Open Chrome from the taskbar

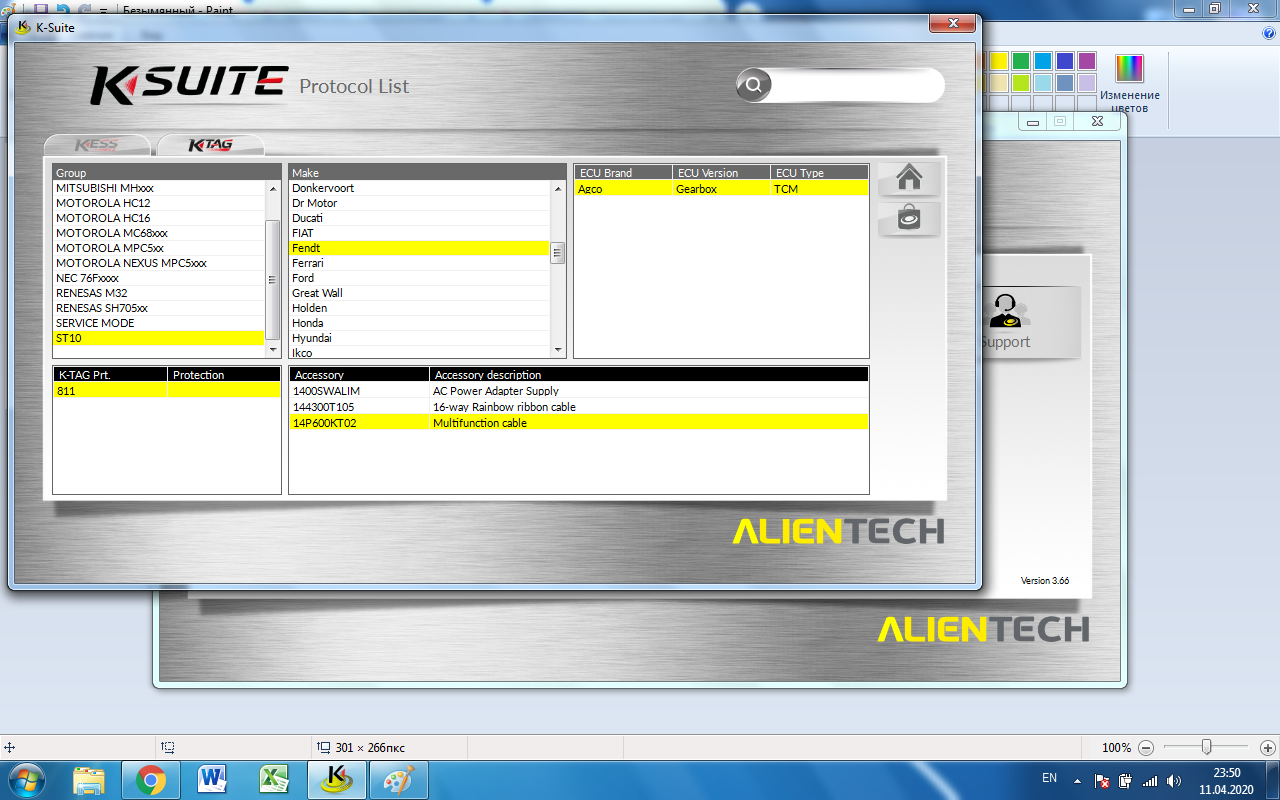pyautogui.click(x=151, y=779)
